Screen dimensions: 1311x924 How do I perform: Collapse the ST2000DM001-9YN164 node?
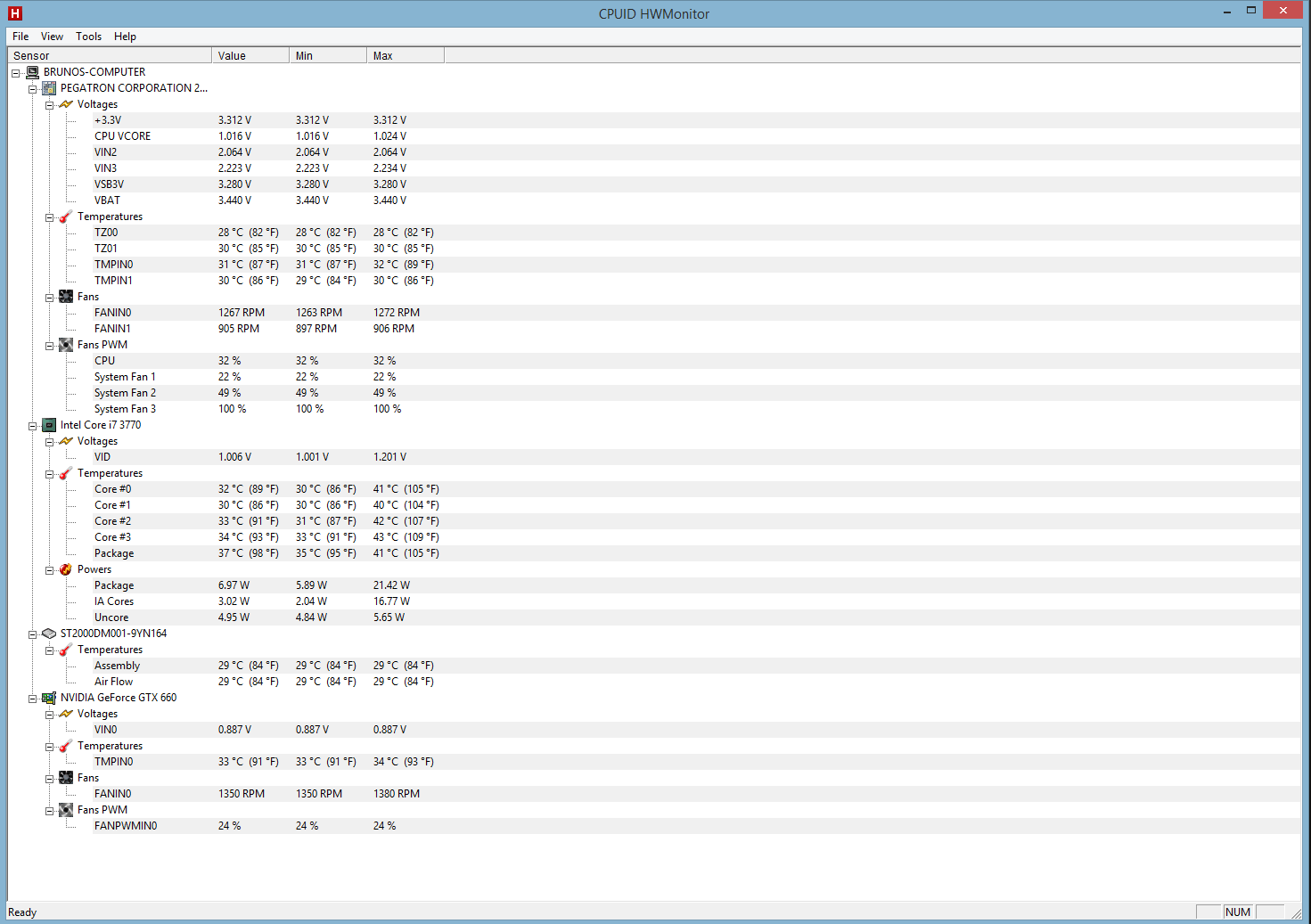point(32,634)
